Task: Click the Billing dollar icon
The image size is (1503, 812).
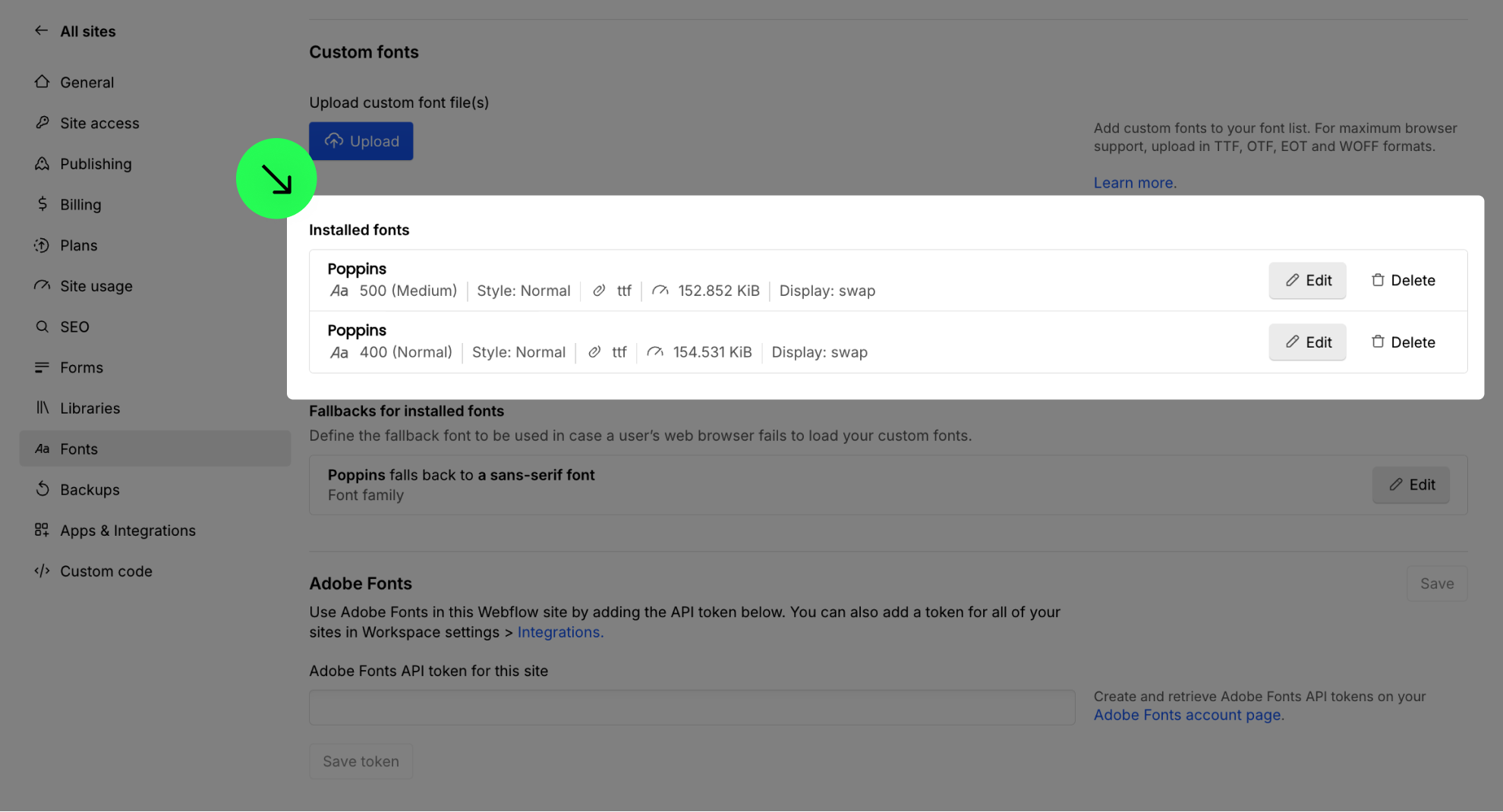Action: (42, 204)
